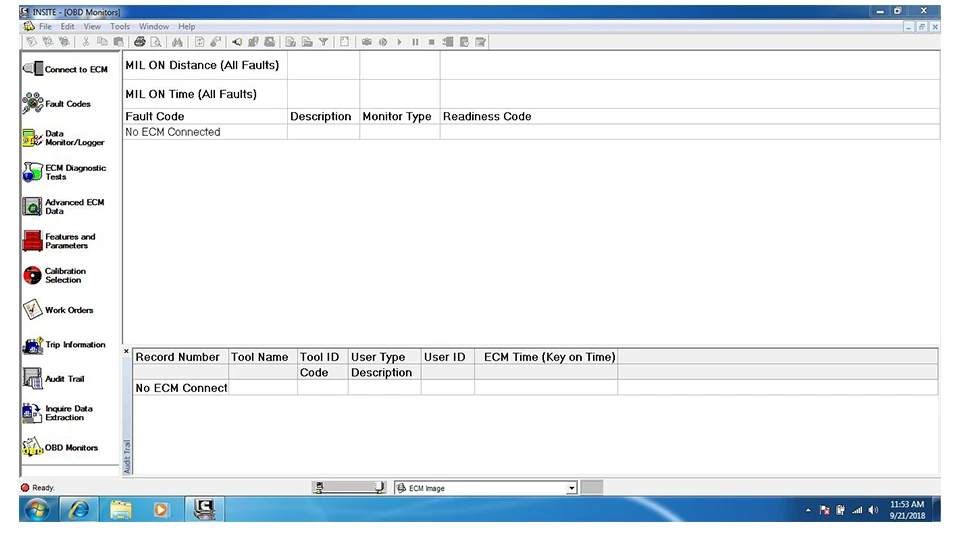Click the taskbar clock showing 11:53 AM
This screenshot has width=960, height=541.
click(x=907, y=510)
